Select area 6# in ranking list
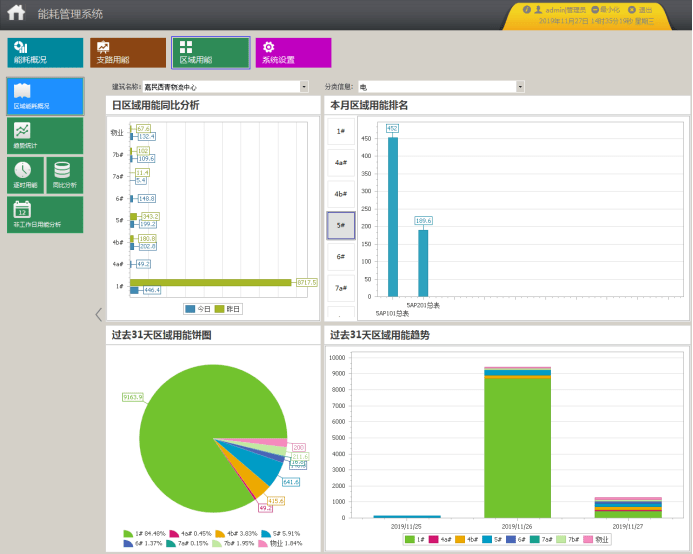This screenshot has width=693, height=554. pyautogui.click(x=341, y=257)
